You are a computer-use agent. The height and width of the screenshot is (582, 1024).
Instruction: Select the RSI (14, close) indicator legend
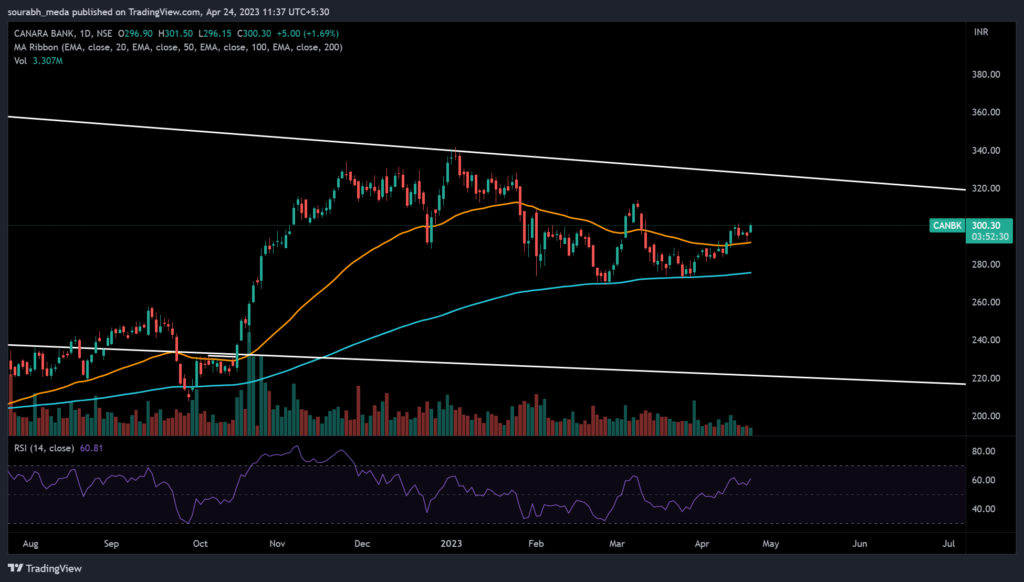(x=44, y=448)
